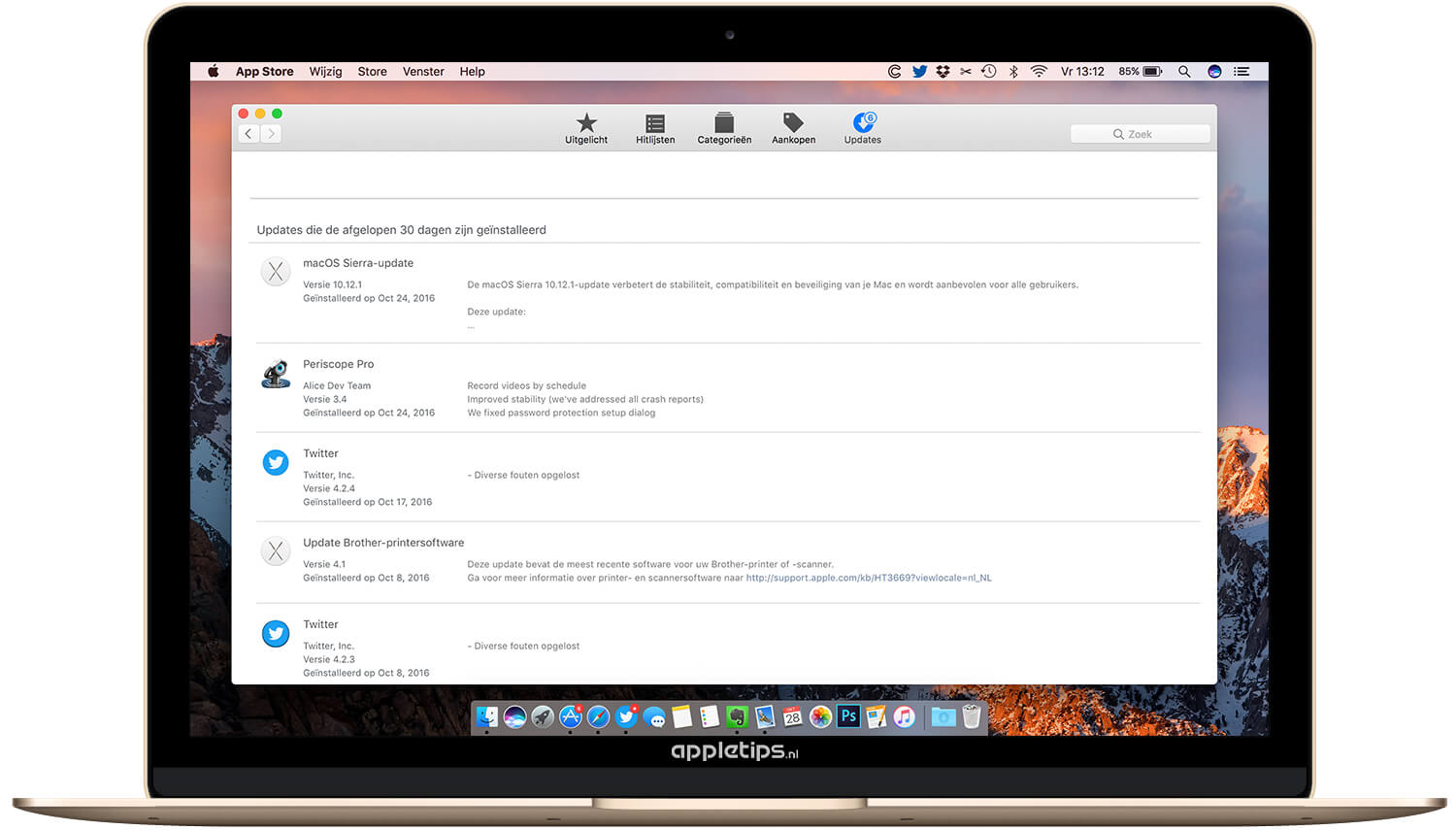Open App Store in the Dock

point(571,716)
